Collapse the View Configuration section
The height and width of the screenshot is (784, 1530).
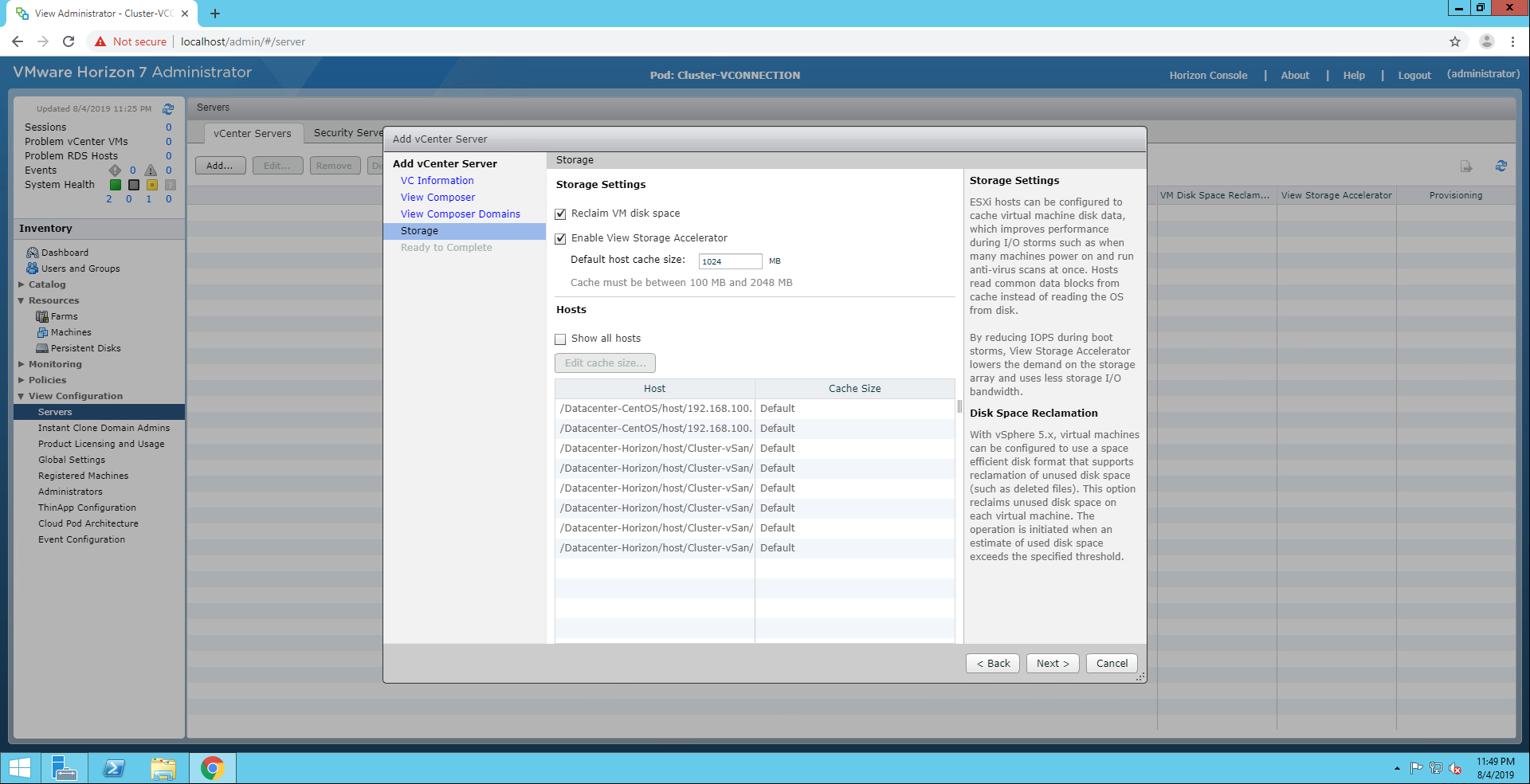[x=22, y=396]
